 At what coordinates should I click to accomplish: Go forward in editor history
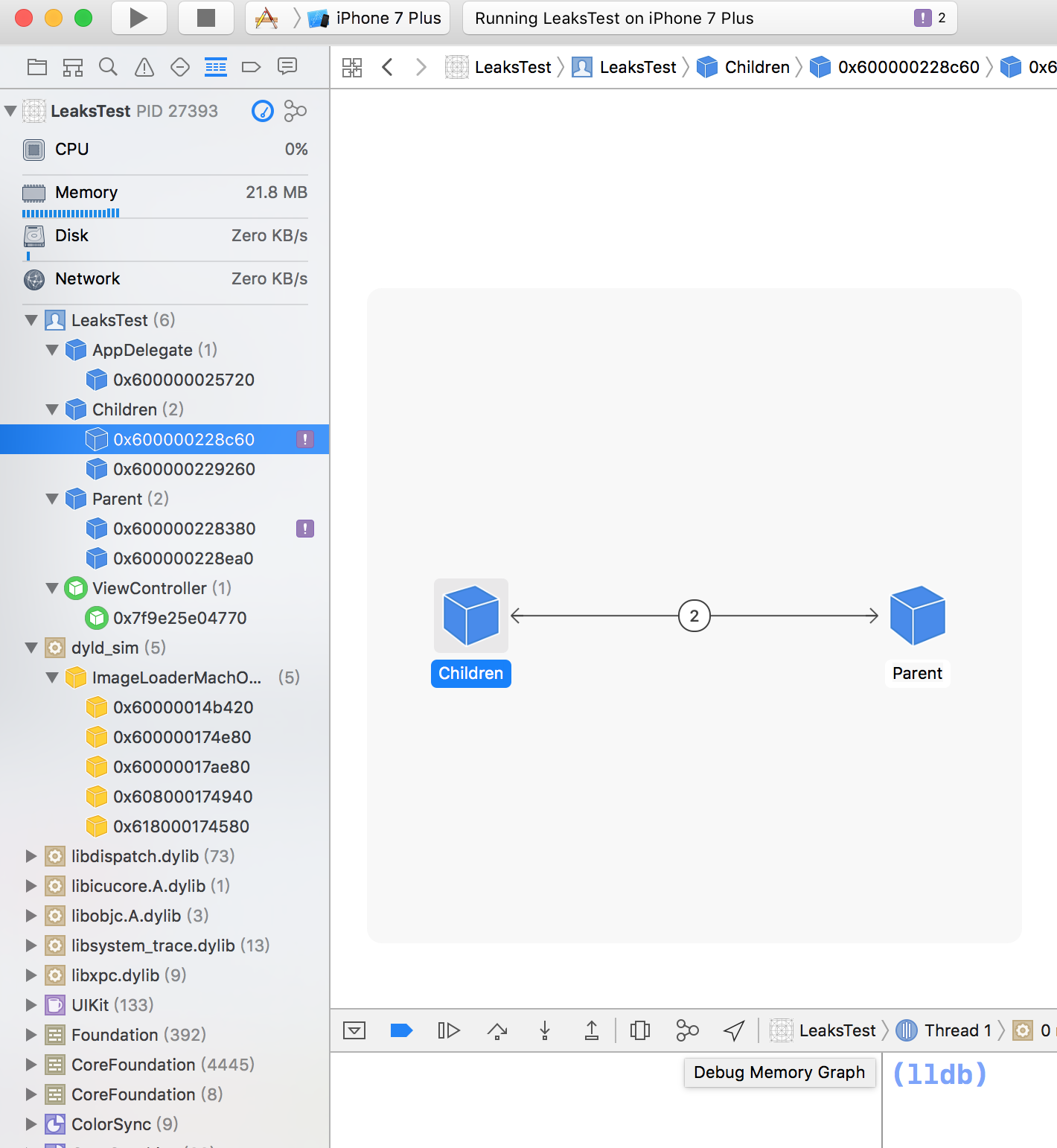421,68
